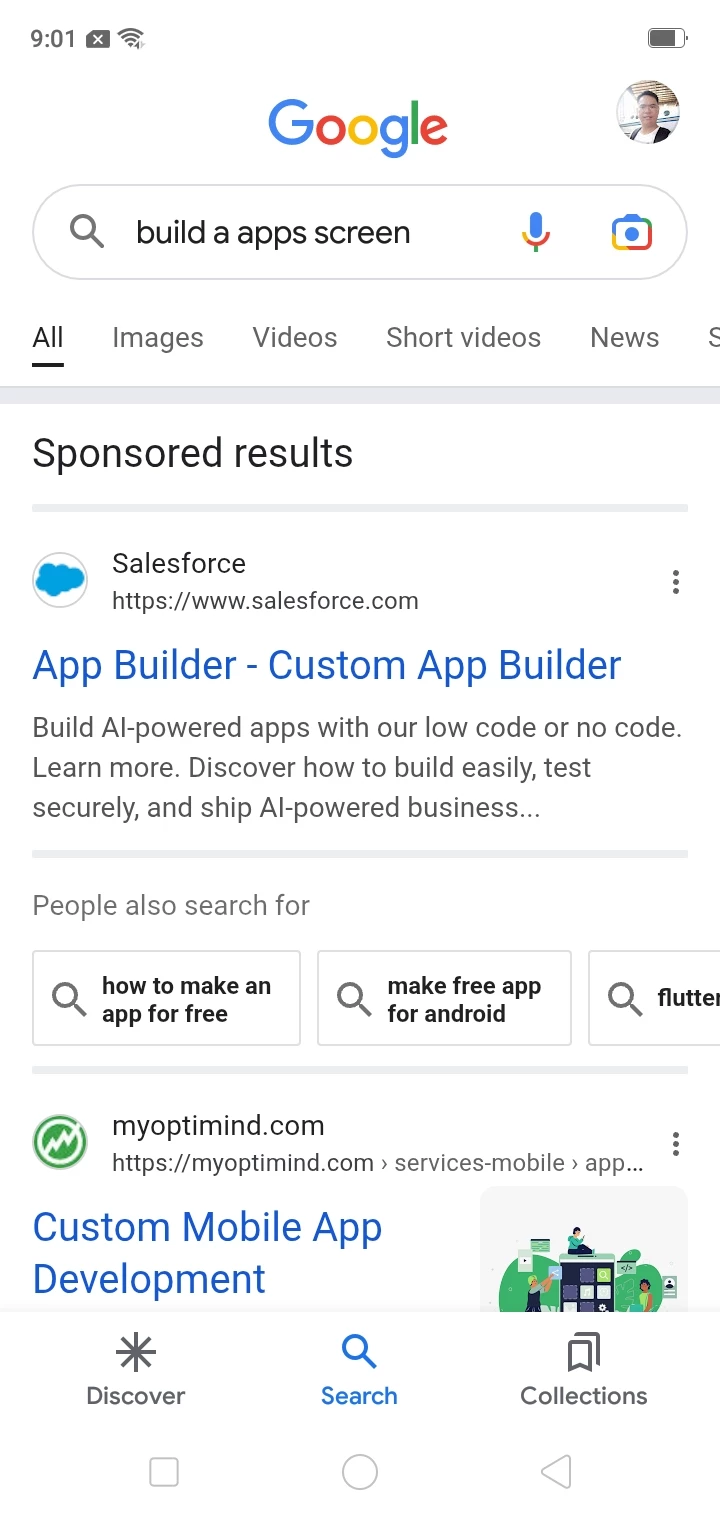Tap the voice search microphone icon

point(536,232)
